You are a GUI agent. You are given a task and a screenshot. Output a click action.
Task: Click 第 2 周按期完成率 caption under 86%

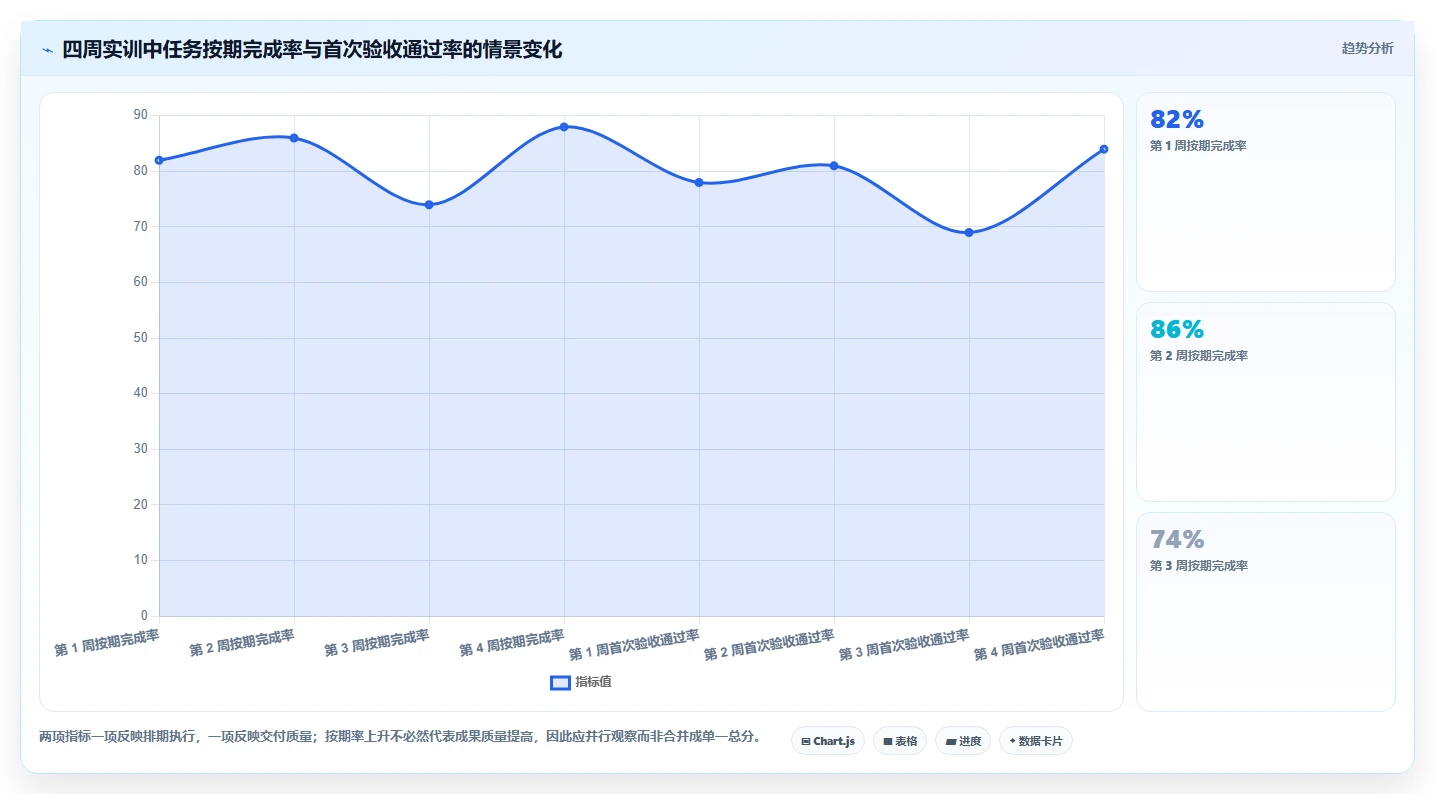[x=1199, y=356]
